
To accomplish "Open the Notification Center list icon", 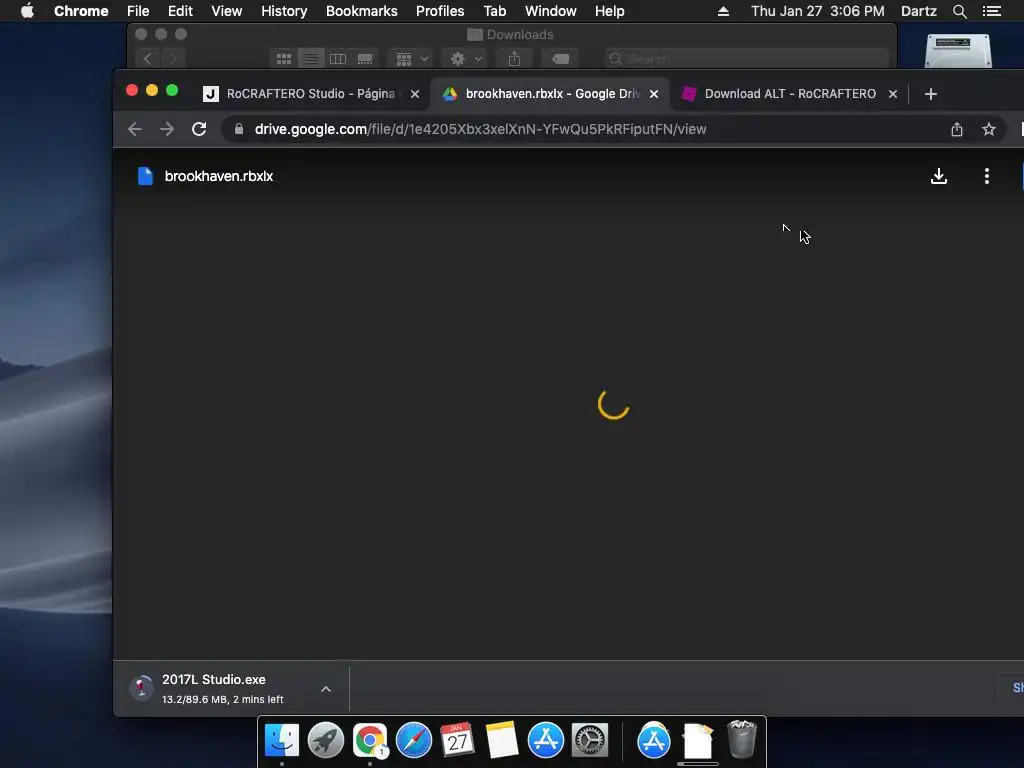I will click(x=992, y=11).
